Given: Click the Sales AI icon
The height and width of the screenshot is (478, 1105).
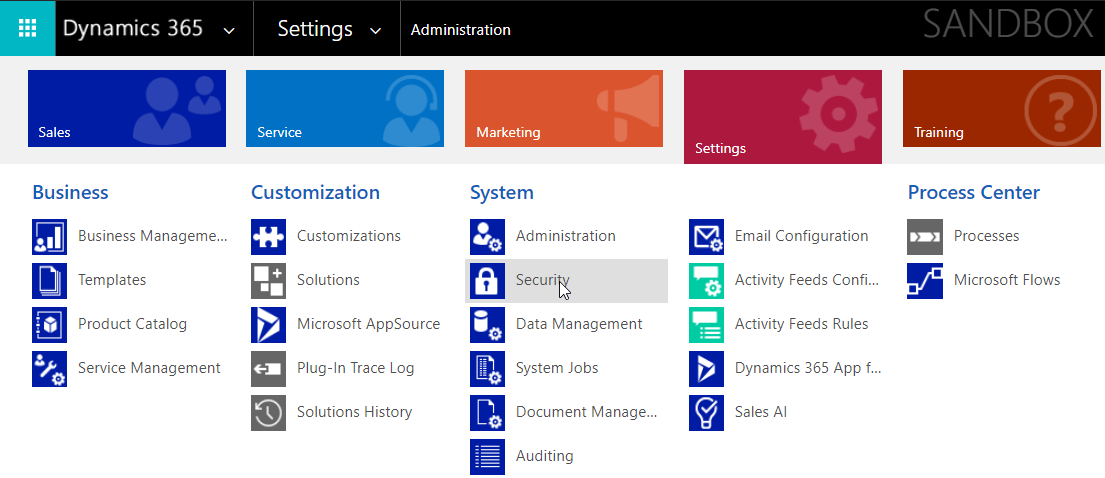Looking at the screenshot, I should [706, 412].
